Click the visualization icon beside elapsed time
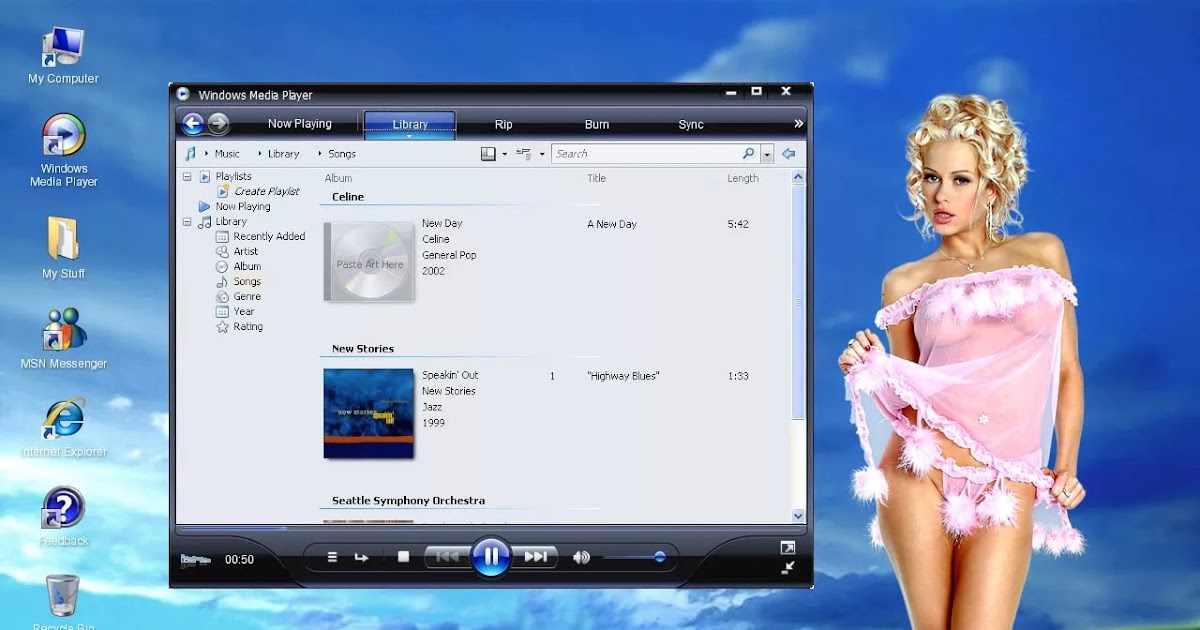Image resolution: width=1200 pixels, height=630 pixels. click(x=196, y=560)
